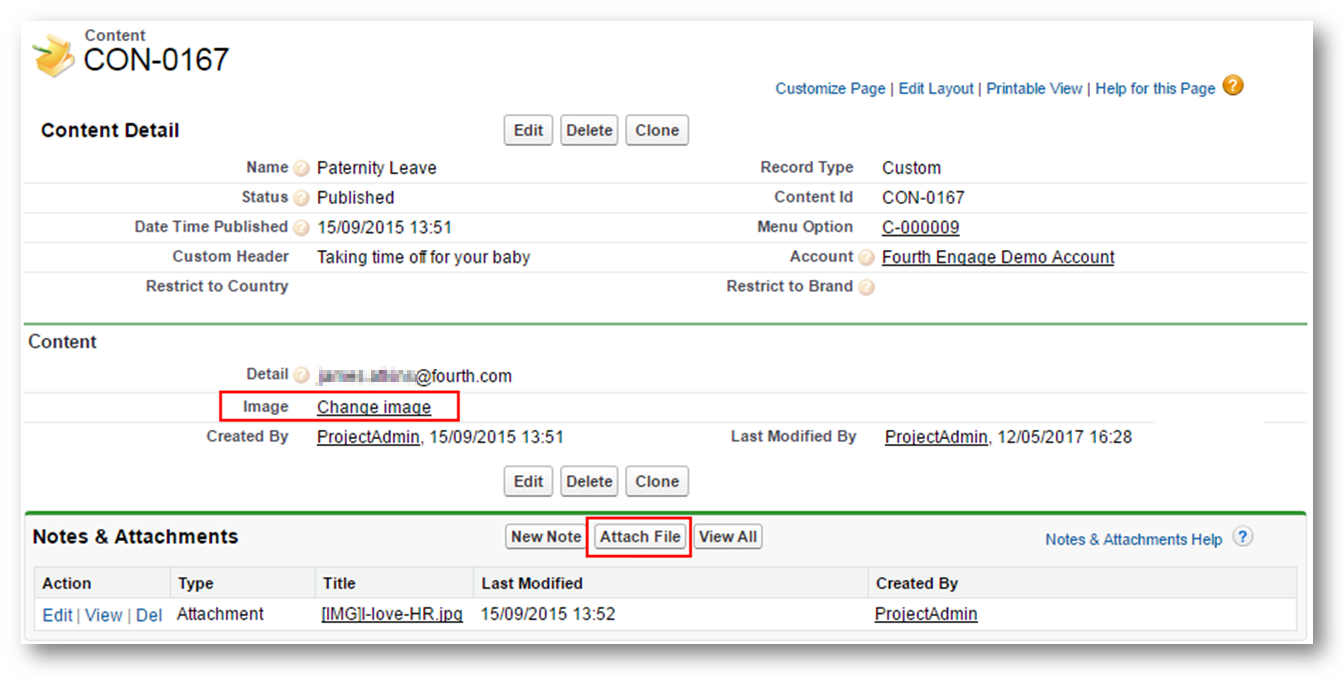Click Del for the I-love-HR.jpg attachment
The width and height of the screenshot is (1343, 679).
[x=149, y=615]
